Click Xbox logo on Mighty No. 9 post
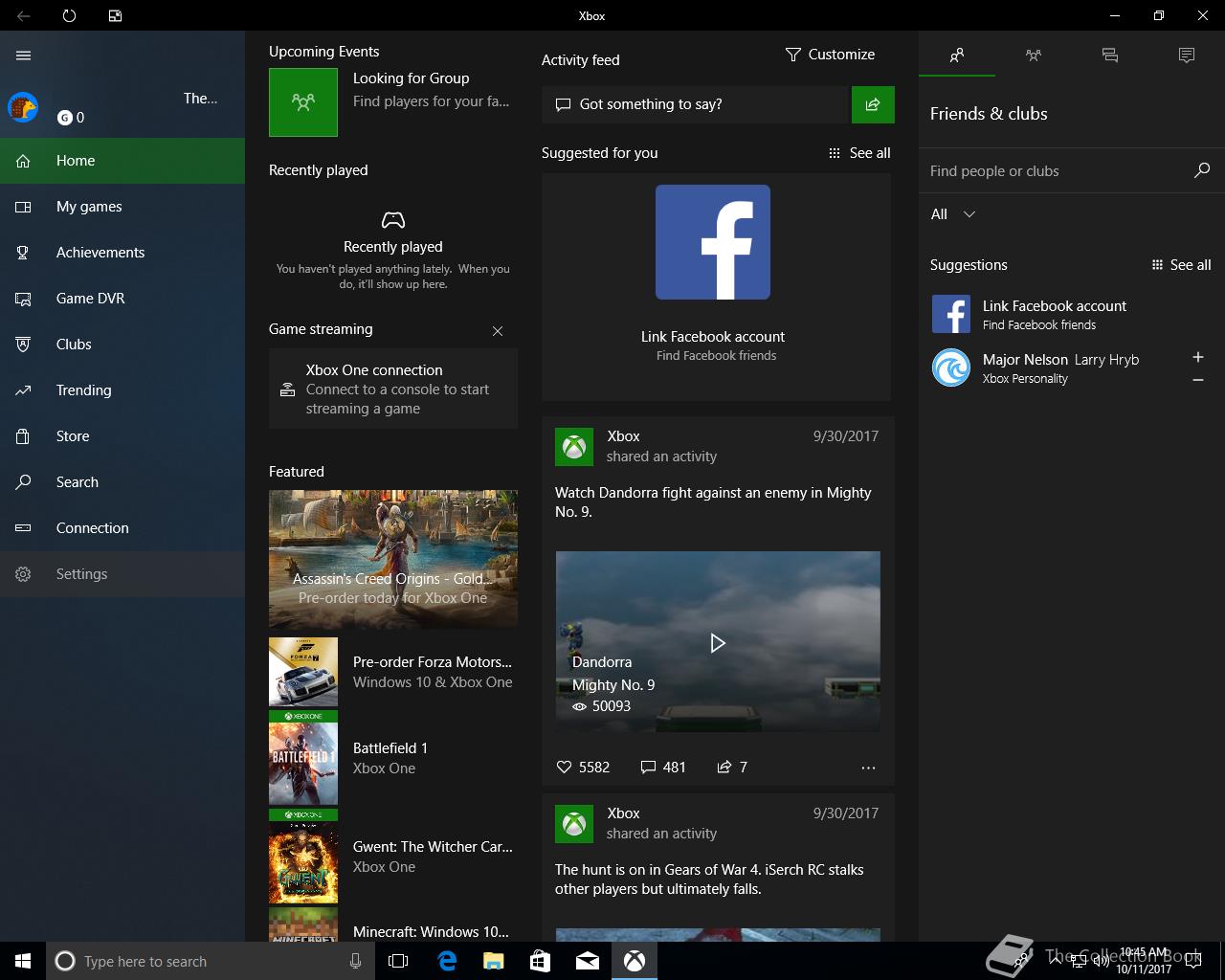The height and width of the screenshot is (980, 1225). tap(574, 447)
